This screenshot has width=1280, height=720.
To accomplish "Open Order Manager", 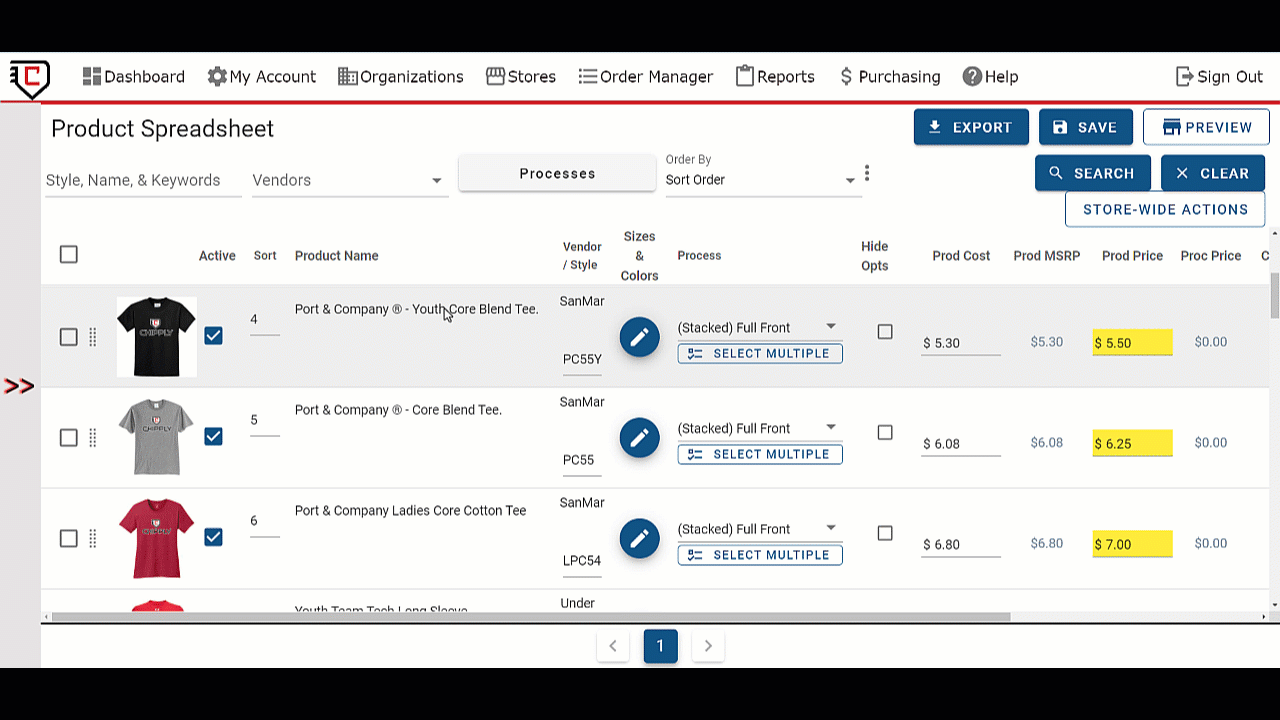I will pos(646,76).
